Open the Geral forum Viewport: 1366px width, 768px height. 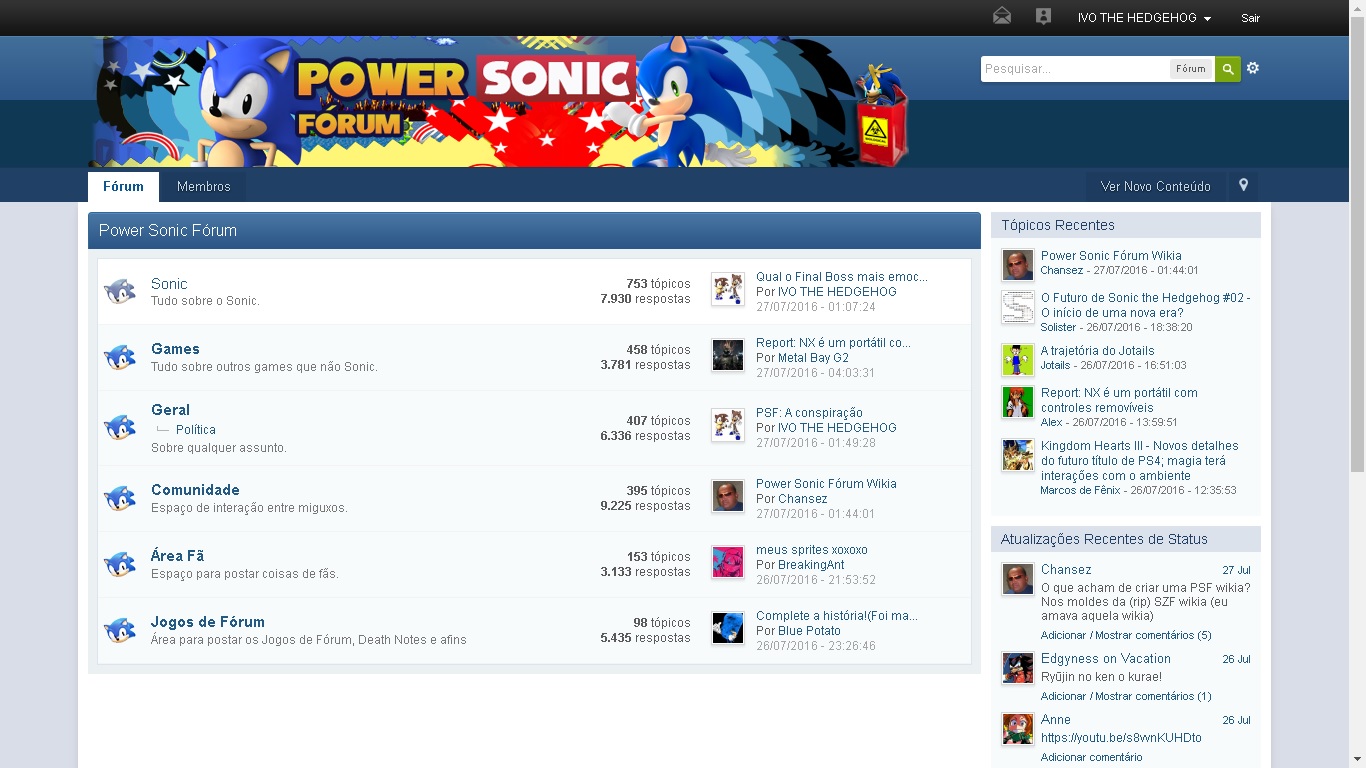[x=170, y=410]
